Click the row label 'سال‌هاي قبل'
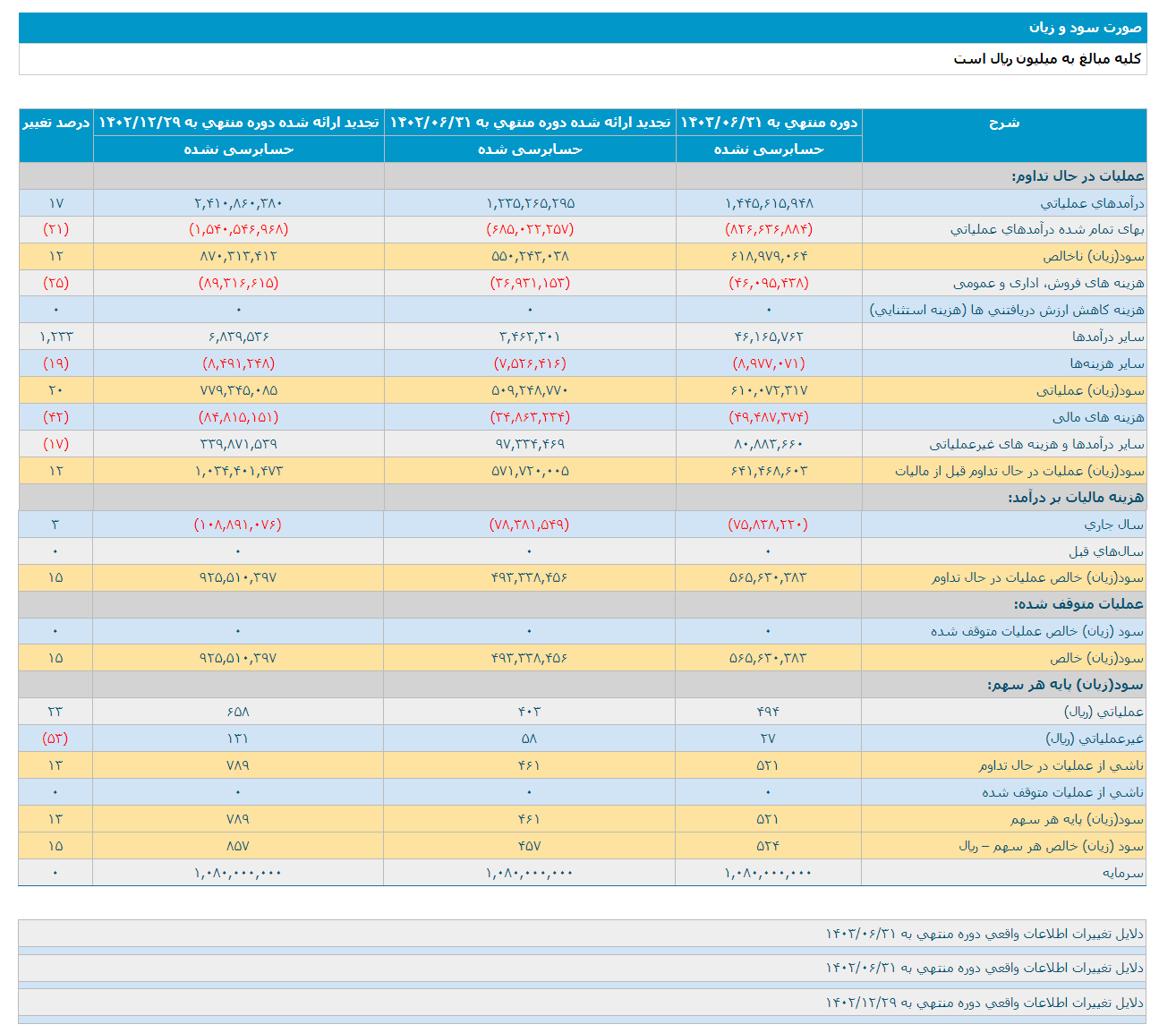This screenshot has height=1033, width=1176. pyautogui.click(x=1106, y=551)
